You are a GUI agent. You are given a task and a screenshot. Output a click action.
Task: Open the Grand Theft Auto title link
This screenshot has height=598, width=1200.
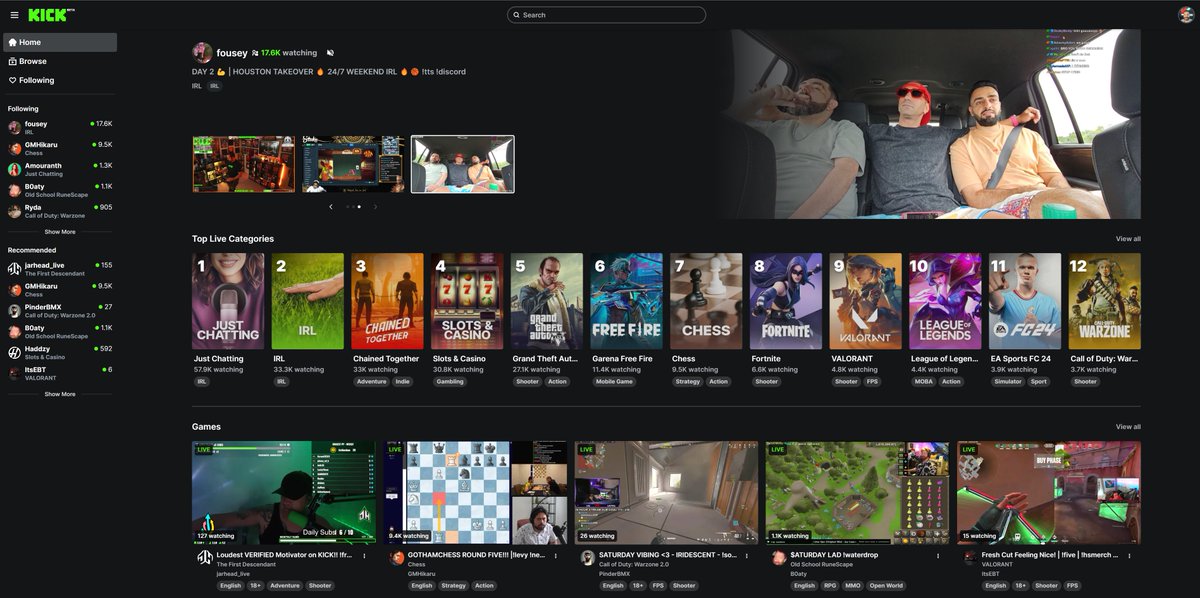[545, 359]
